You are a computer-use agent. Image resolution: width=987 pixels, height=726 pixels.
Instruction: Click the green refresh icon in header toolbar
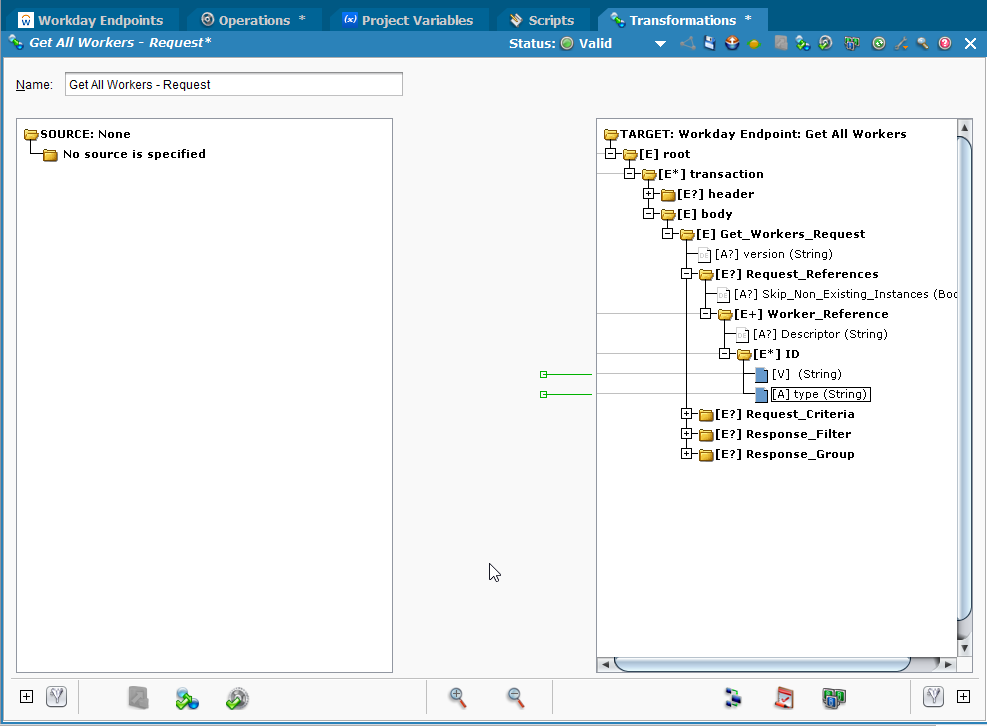tap(878, 44)
